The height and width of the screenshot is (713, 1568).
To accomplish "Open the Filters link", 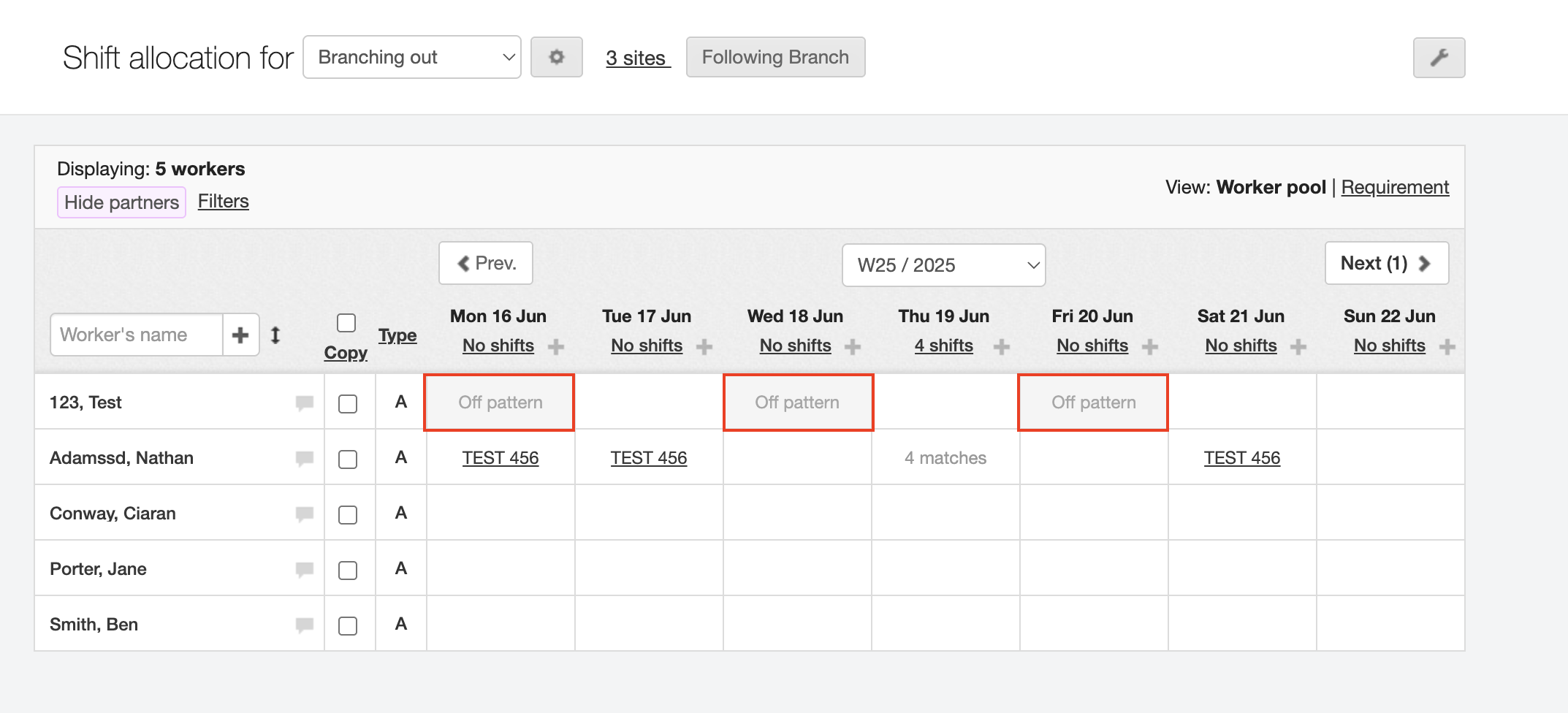I will pos(223,202).
